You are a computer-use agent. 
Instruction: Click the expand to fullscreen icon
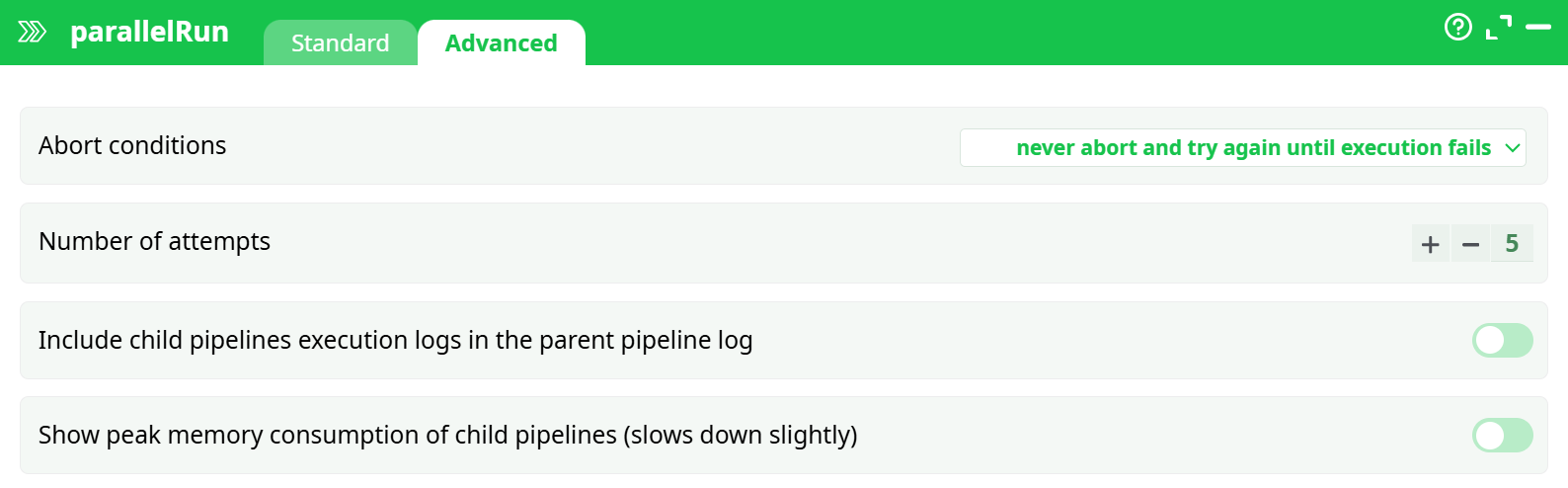click(1499, 28)
